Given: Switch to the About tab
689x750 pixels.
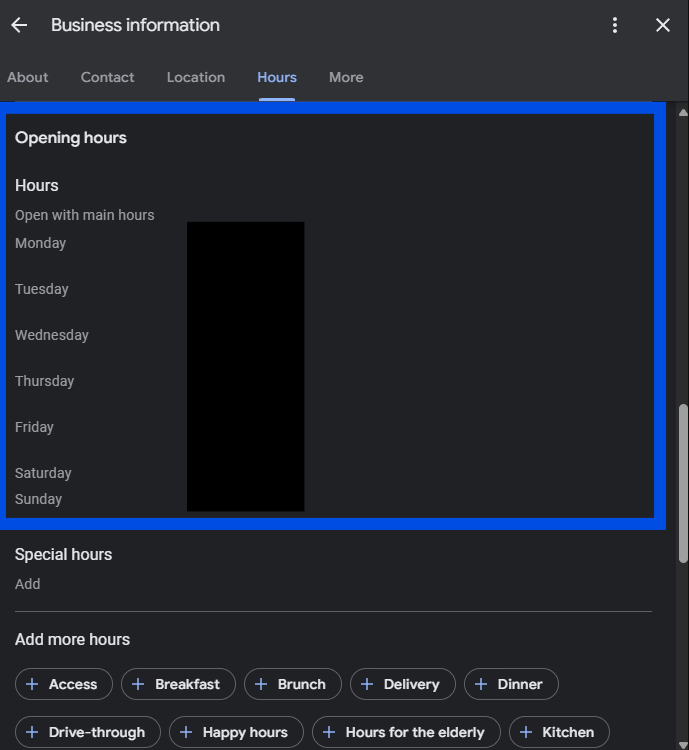Looking at the screenshot, I should [x=28, y=77].
